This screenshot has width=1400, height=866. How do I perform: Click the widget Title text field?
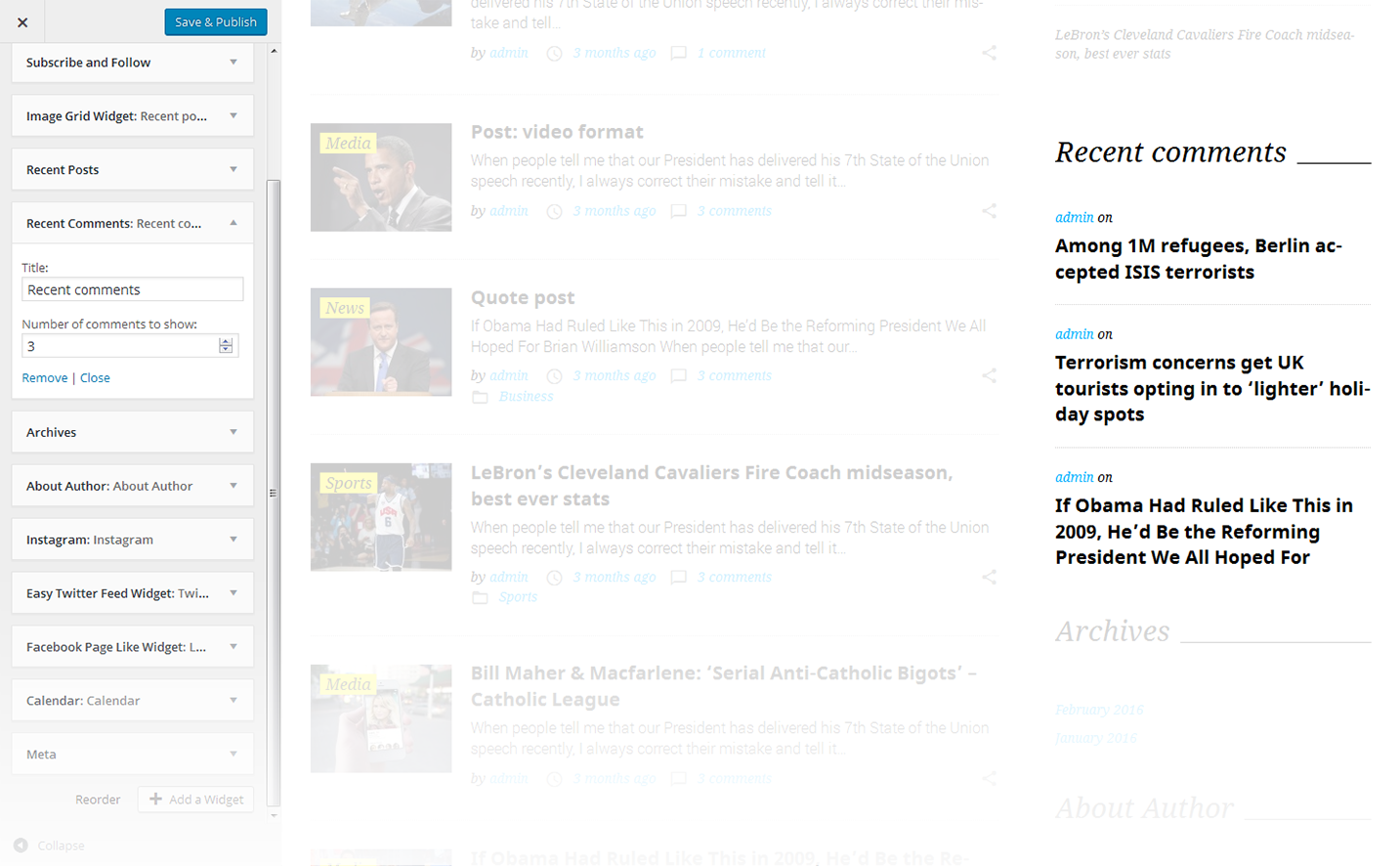point(132,289)
